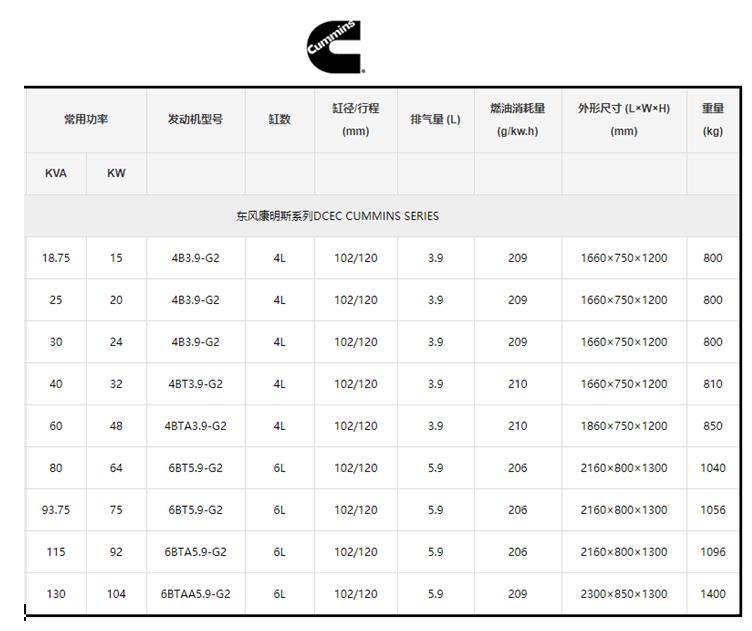Select engine model 6BTAA5.9-G2
This screenshot has width=752, height=631.
(x=196, y=594)
